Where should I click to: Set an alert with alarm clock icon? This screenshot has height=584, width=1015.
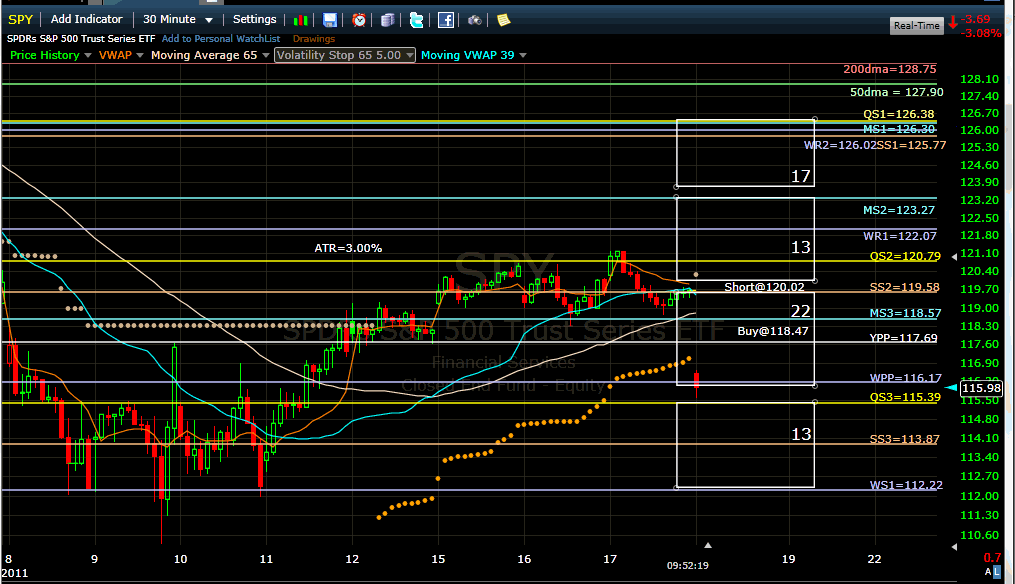(x=359, y=20)
